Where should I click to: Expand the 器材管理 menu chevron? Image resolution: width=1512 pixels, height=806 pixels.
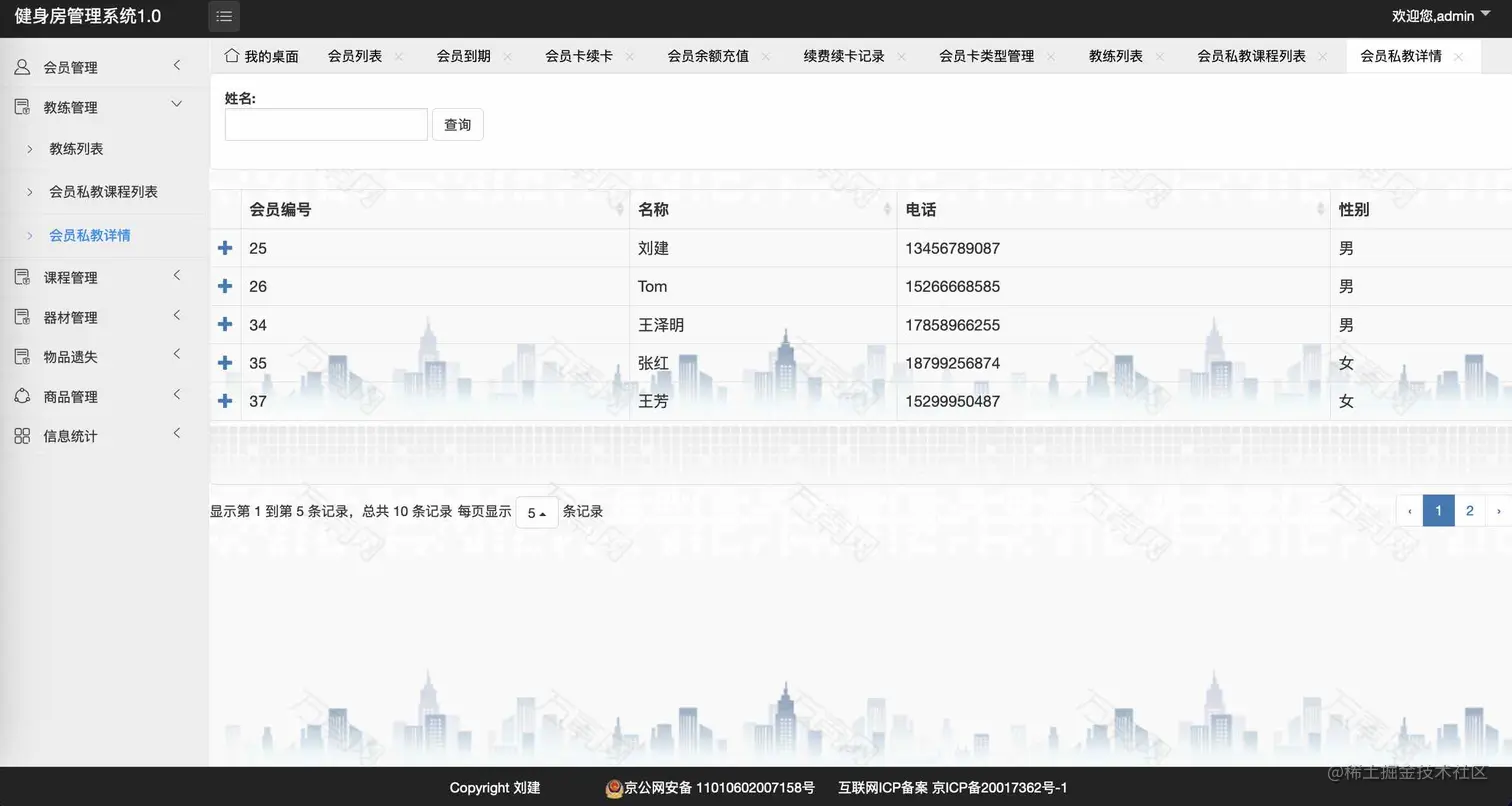[177, 316]
